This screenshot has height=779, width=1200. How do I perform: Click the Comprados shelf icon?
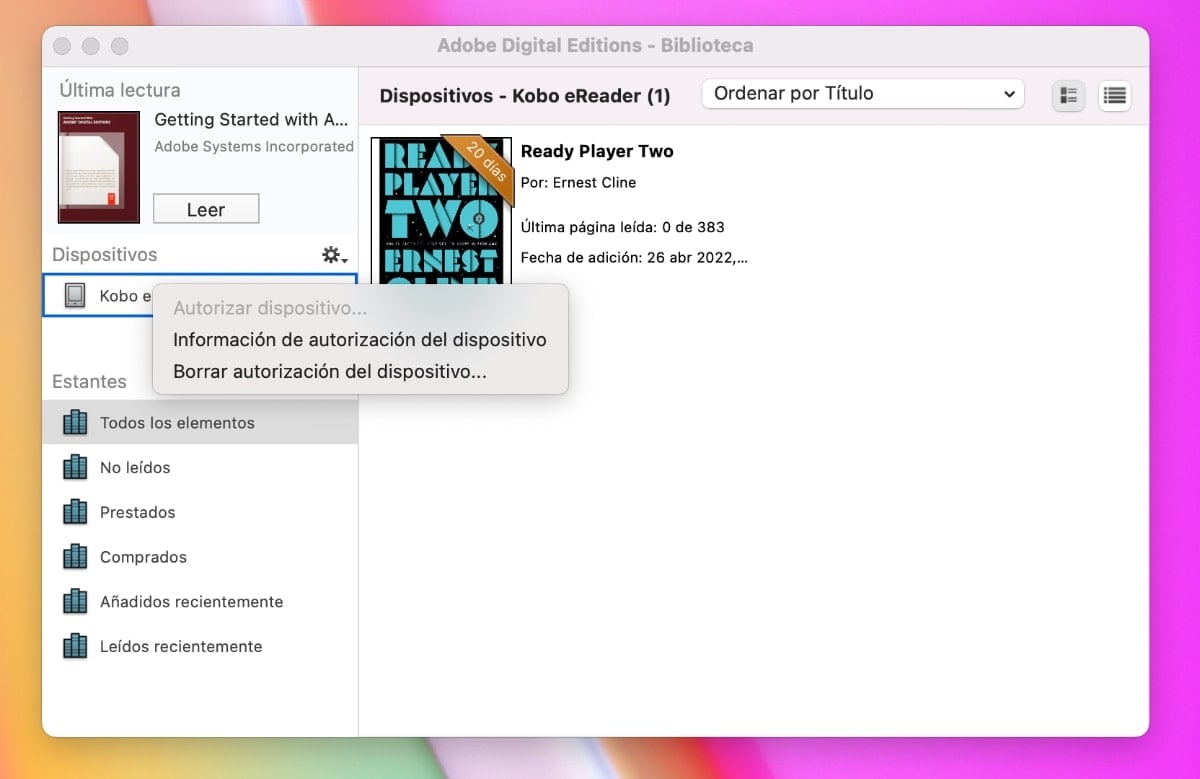click(75, 557)
